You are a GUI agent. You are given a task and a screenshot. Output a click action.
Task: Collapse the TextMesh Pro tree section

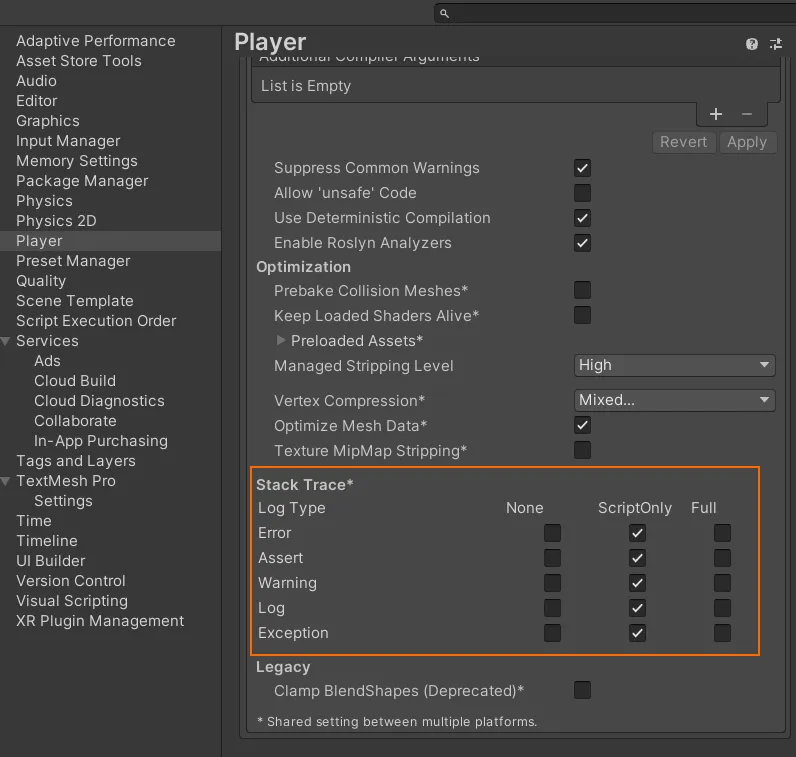point(6,481)
